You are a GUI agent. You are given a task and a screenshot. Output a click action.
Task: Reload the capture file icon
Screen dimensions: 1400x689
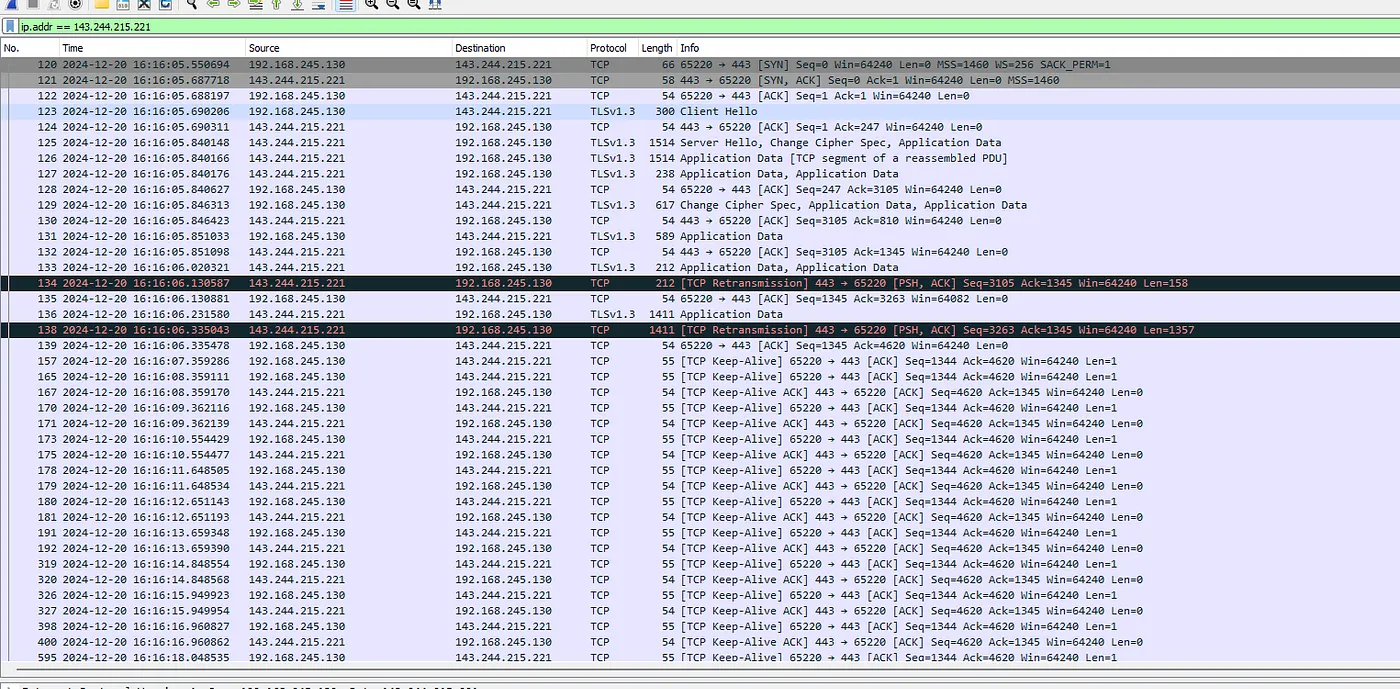[x=165, y=4]
